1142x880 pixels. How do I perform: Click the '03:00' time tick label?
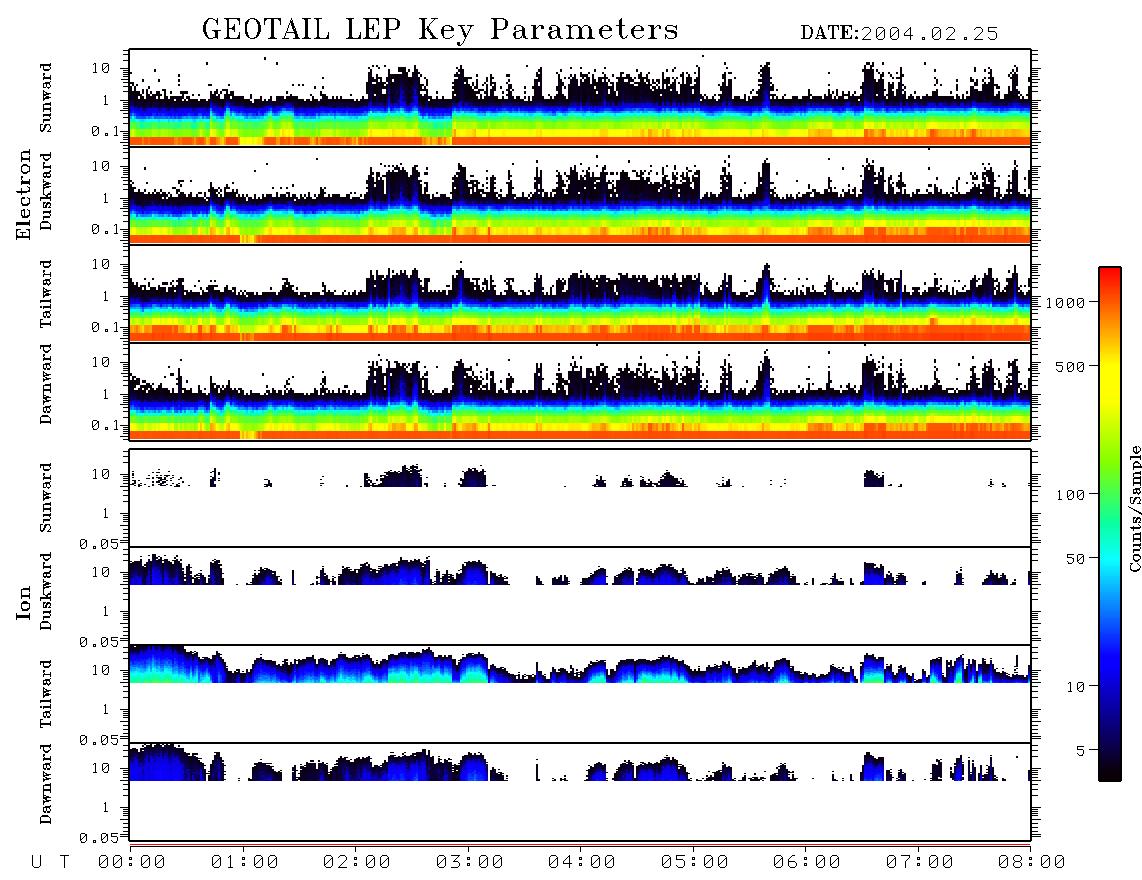469,862
